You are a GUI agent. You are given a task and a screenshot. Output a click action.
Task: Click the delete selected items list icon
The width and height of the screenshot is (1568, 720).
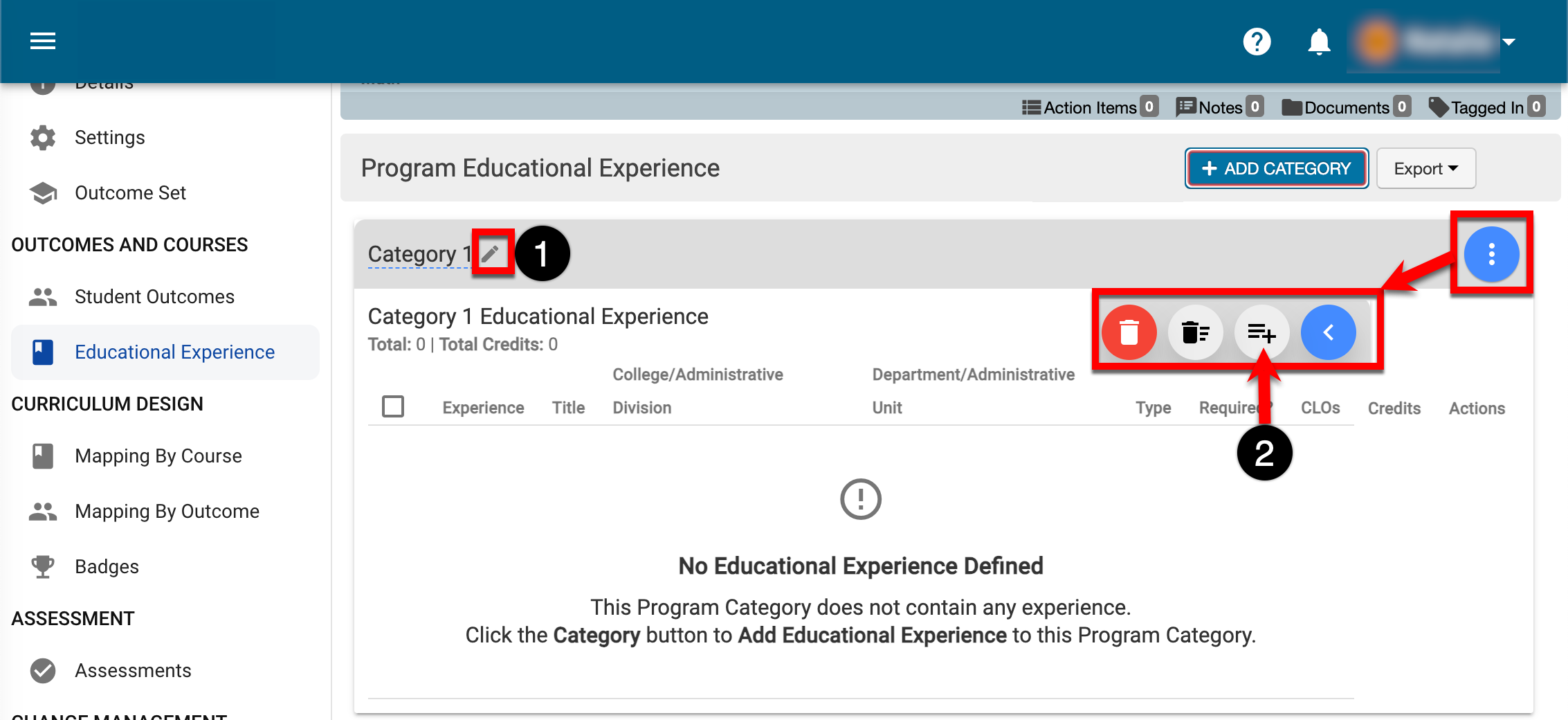(1195, 332)
